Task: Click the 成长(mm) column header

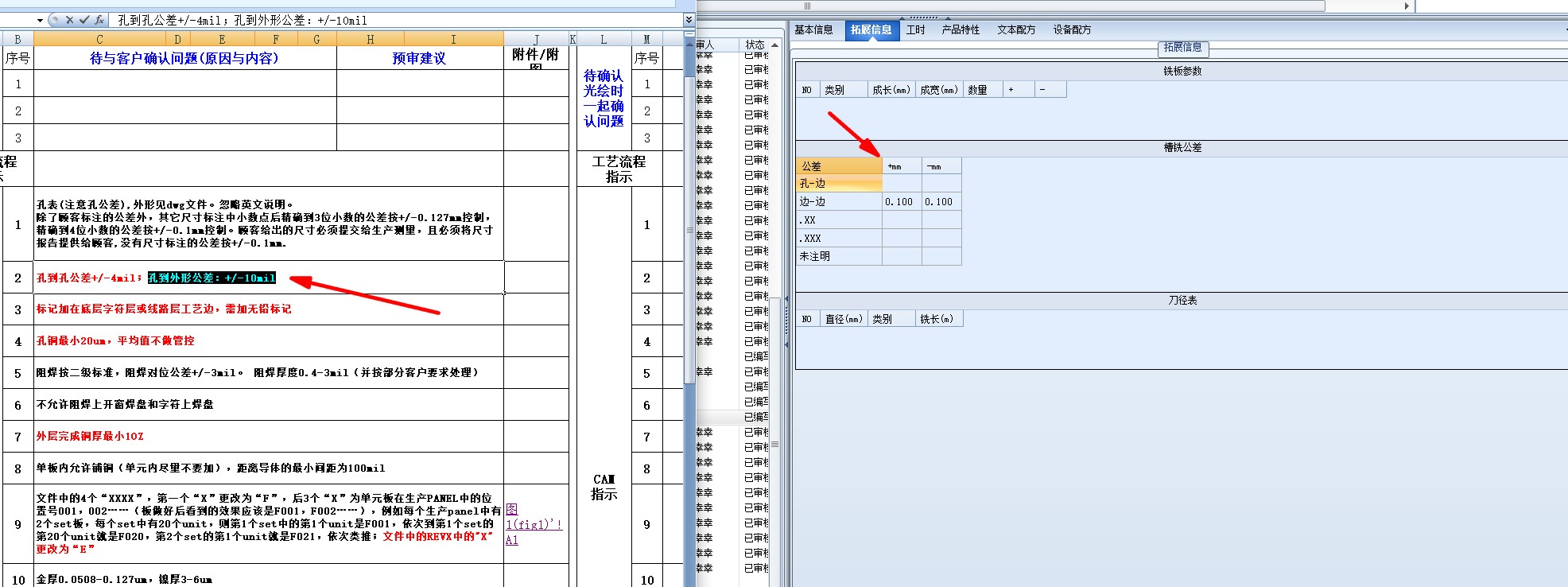Action: 891,90
